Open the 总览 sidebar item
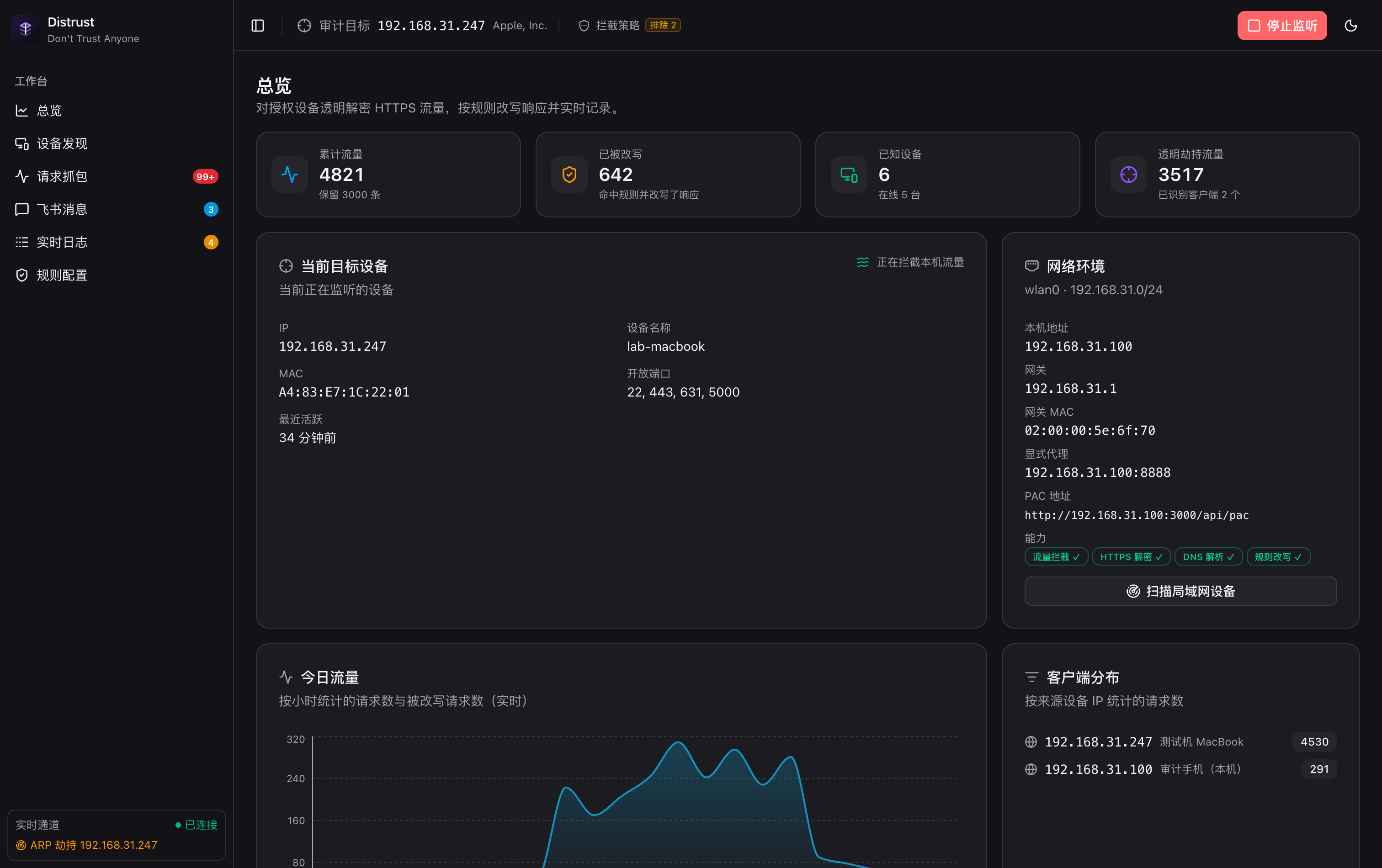 pos(117,110)
